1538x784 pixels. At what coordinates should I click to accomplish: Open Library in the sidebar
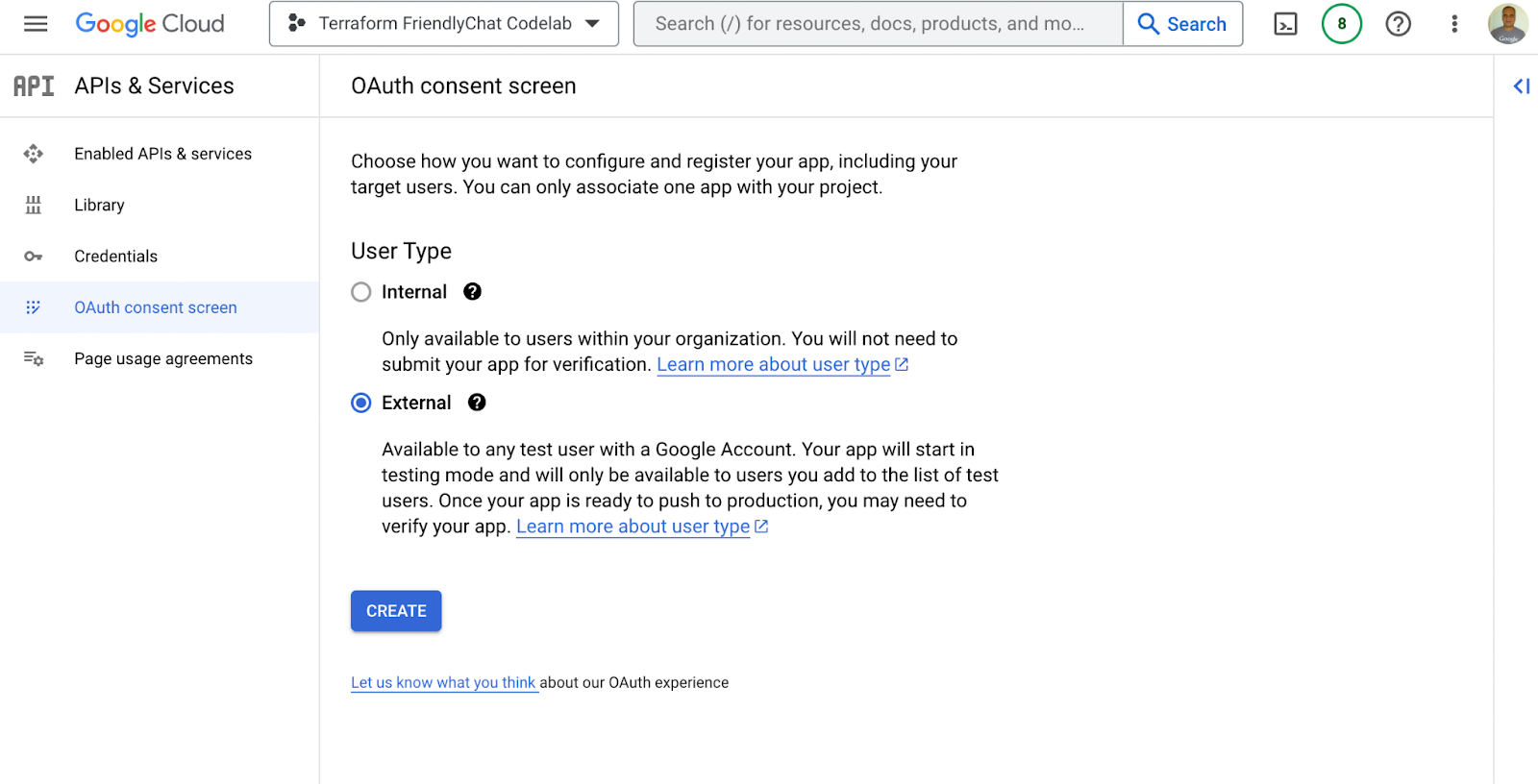point(99,205)
